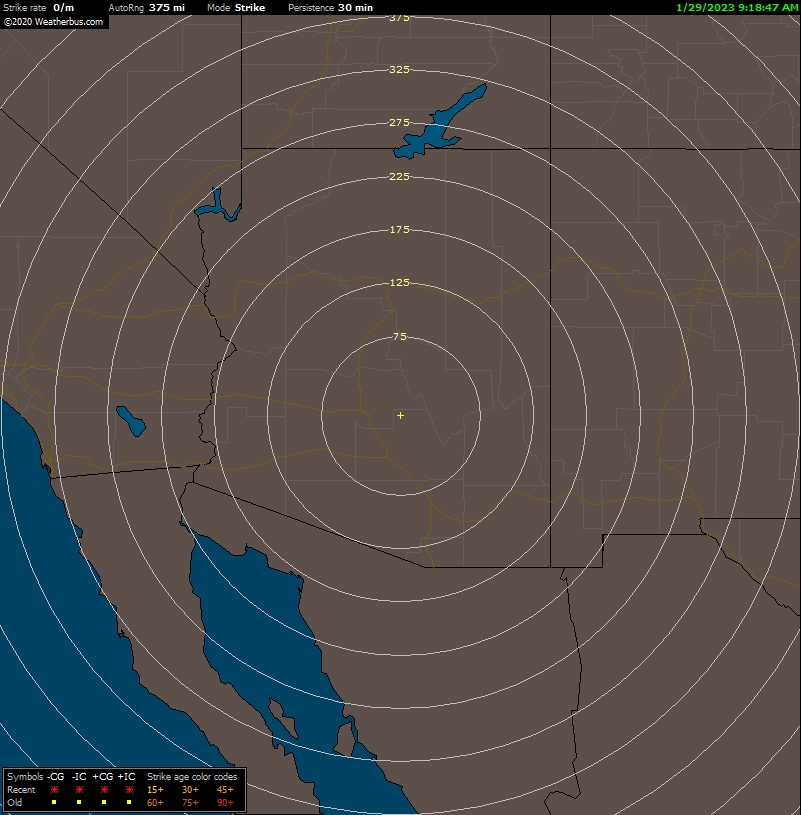The height and width of the screenshot is (815, 801).
Task: Click the Old +IC yellow square in legend
Action: click(129, 802)
